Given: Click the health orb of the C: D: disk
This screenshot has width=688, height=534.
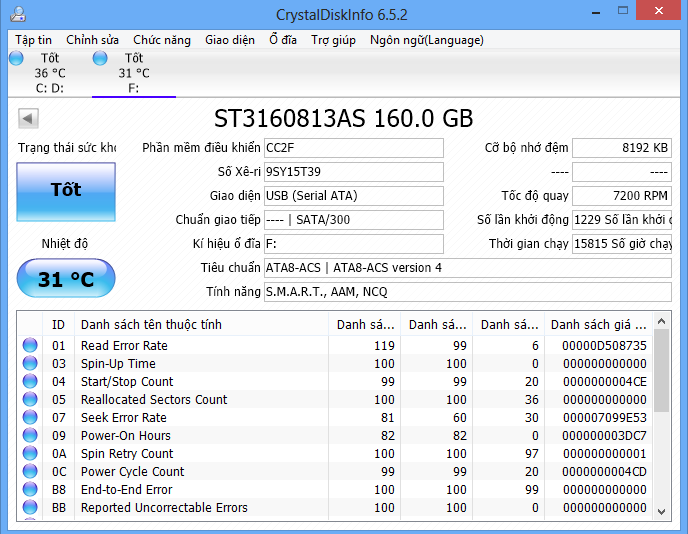Looking at the screenshot, I should pyautogui.click(x=16, y=59).
